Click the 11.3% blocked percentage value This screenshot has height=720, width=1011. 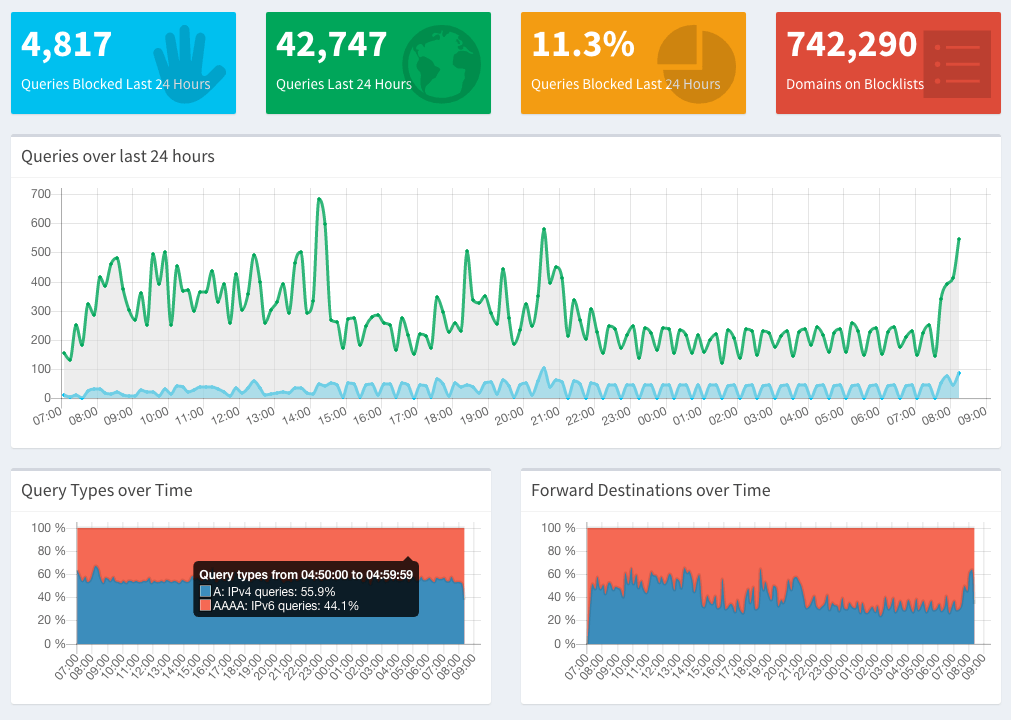pyautogui.click(x=582, y=45)
